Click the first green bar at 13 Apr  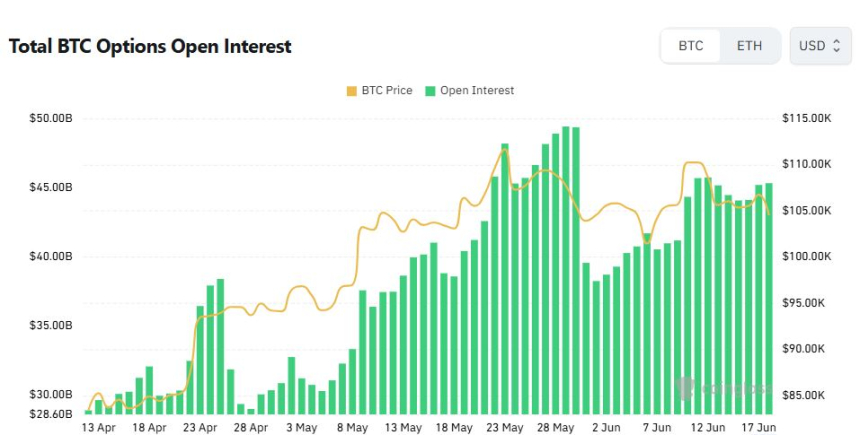(x=88, y=412)
